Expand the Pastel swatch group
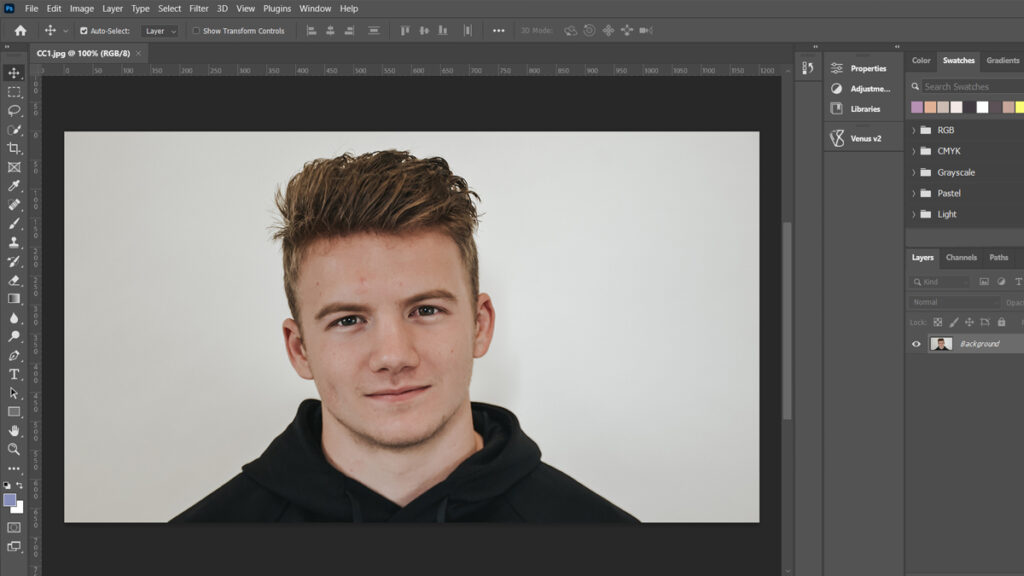 tap(913, 193)
